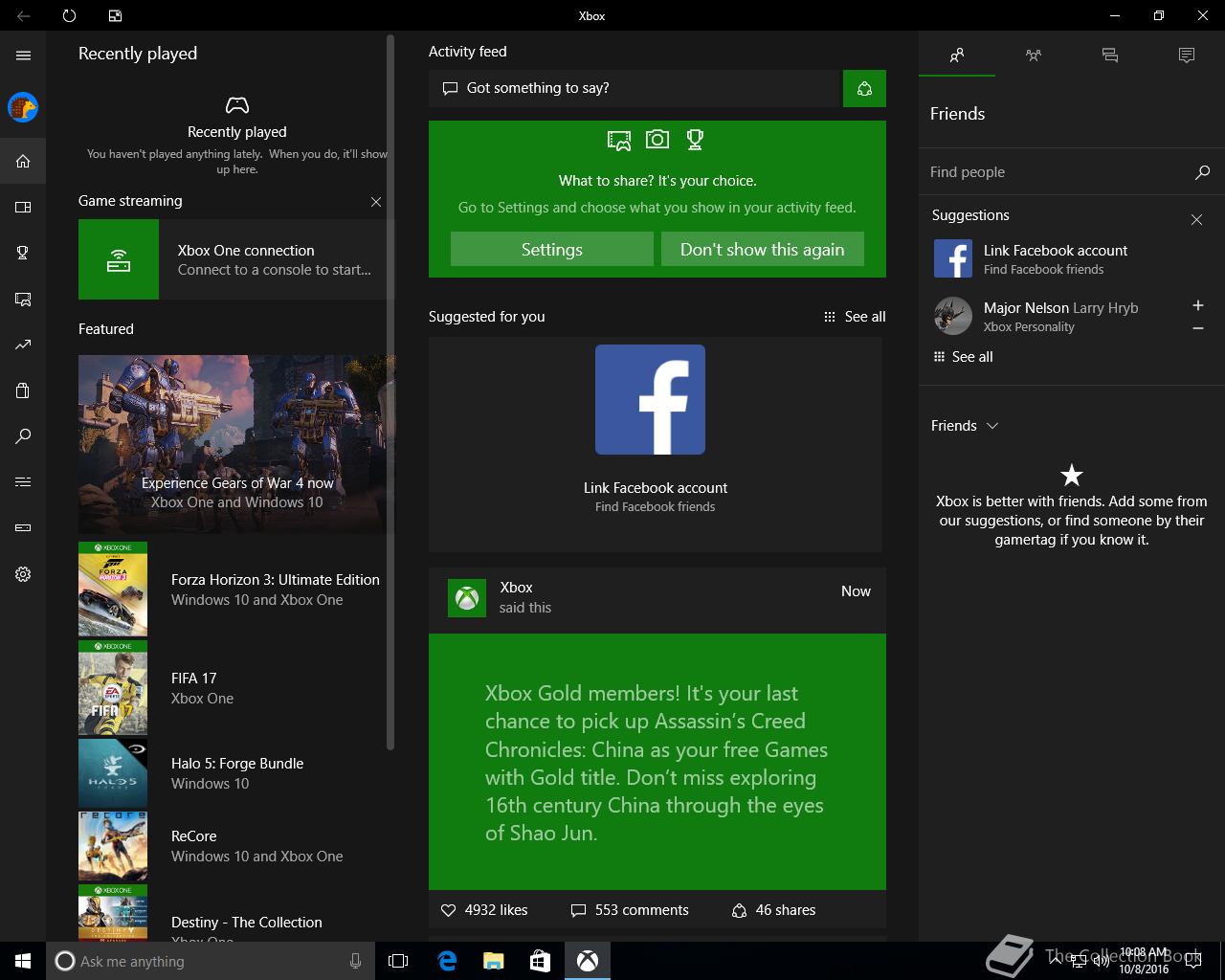Open Windows Store from taskbar
This screenshot has height=980, width=1225.
(x=540, y=961)
